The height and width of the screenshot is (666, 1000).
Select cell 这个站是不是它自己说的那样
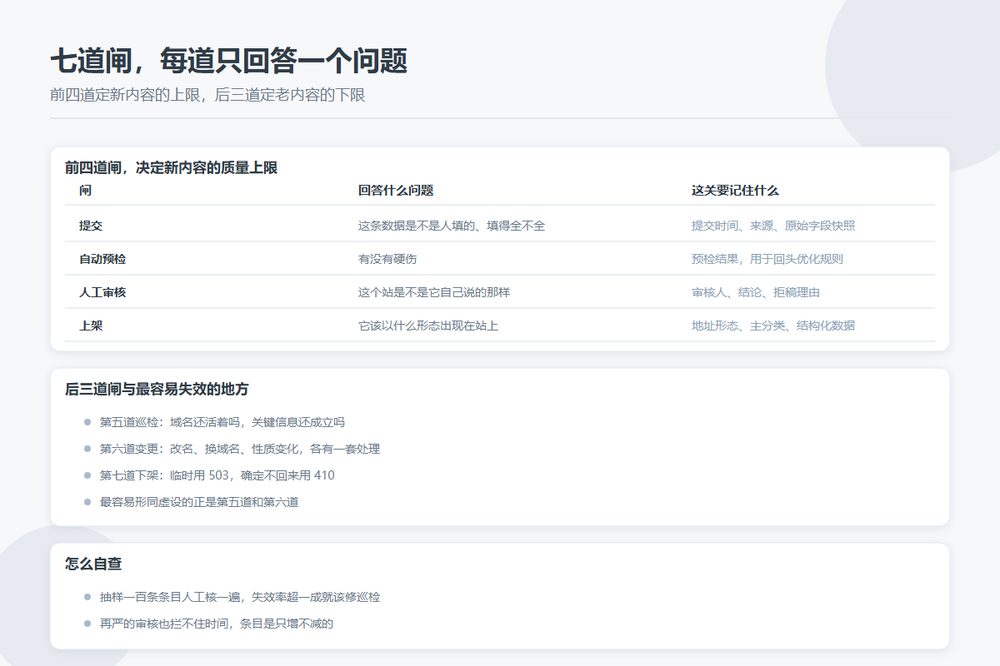coord(434,292)
